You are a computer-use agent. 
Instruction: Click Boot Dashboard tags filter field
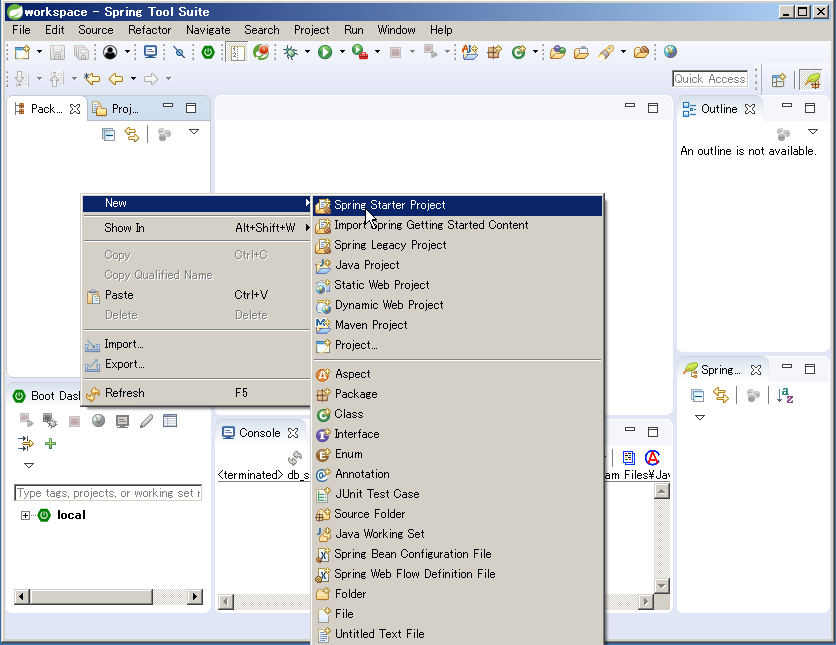coord(108,493)
